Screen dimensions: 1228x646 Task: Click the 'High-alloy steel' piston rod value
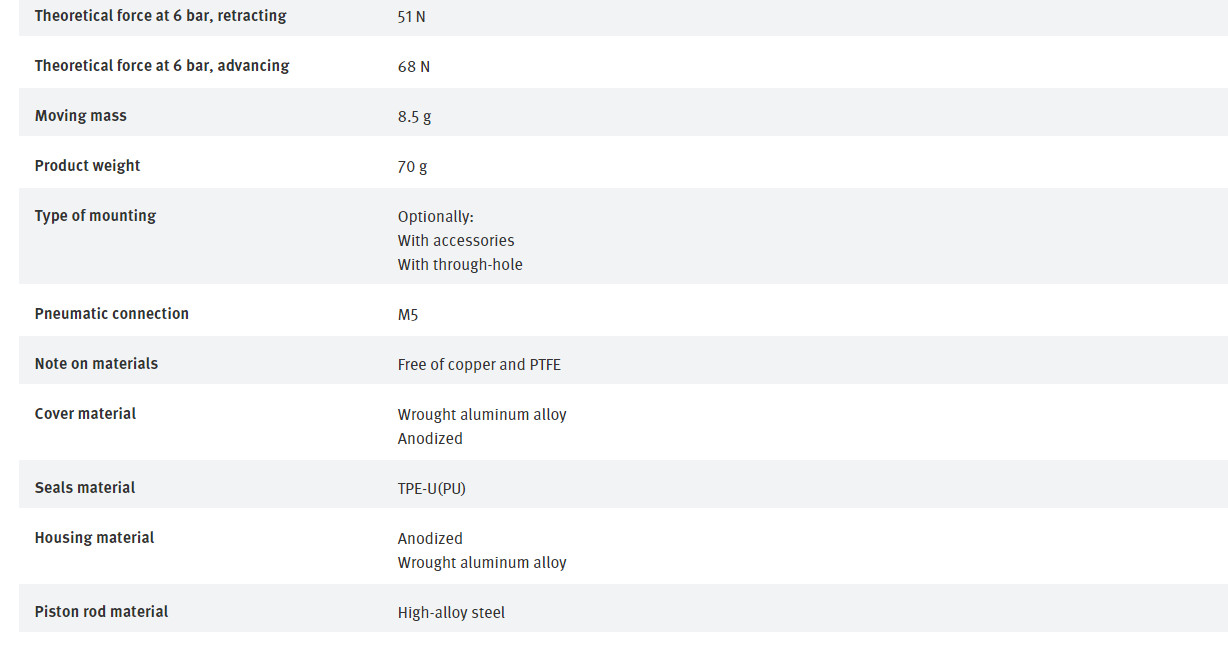point(451,613)
